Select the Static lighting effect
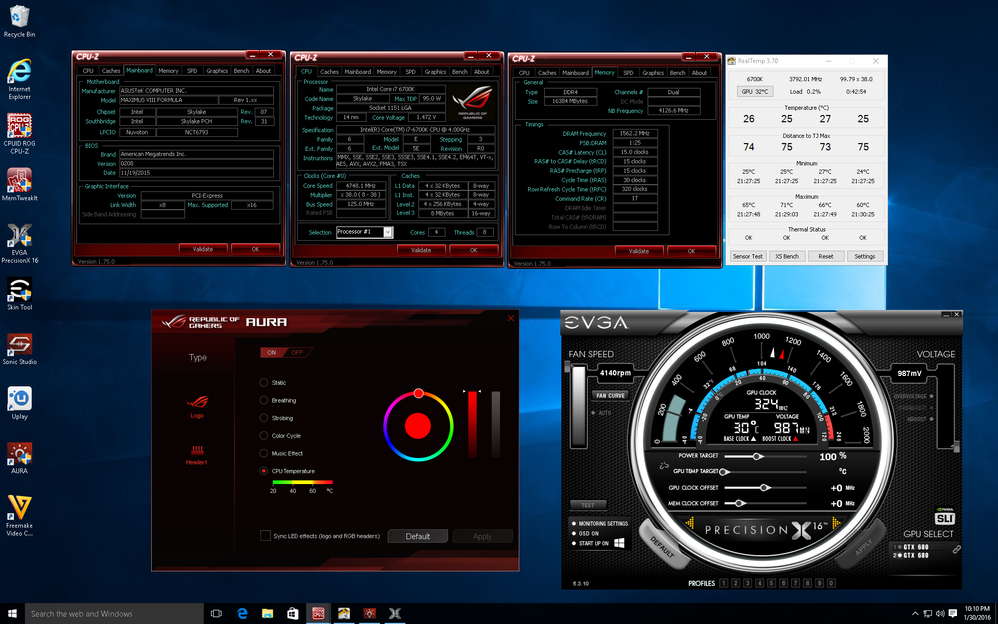 coord(264,383)
